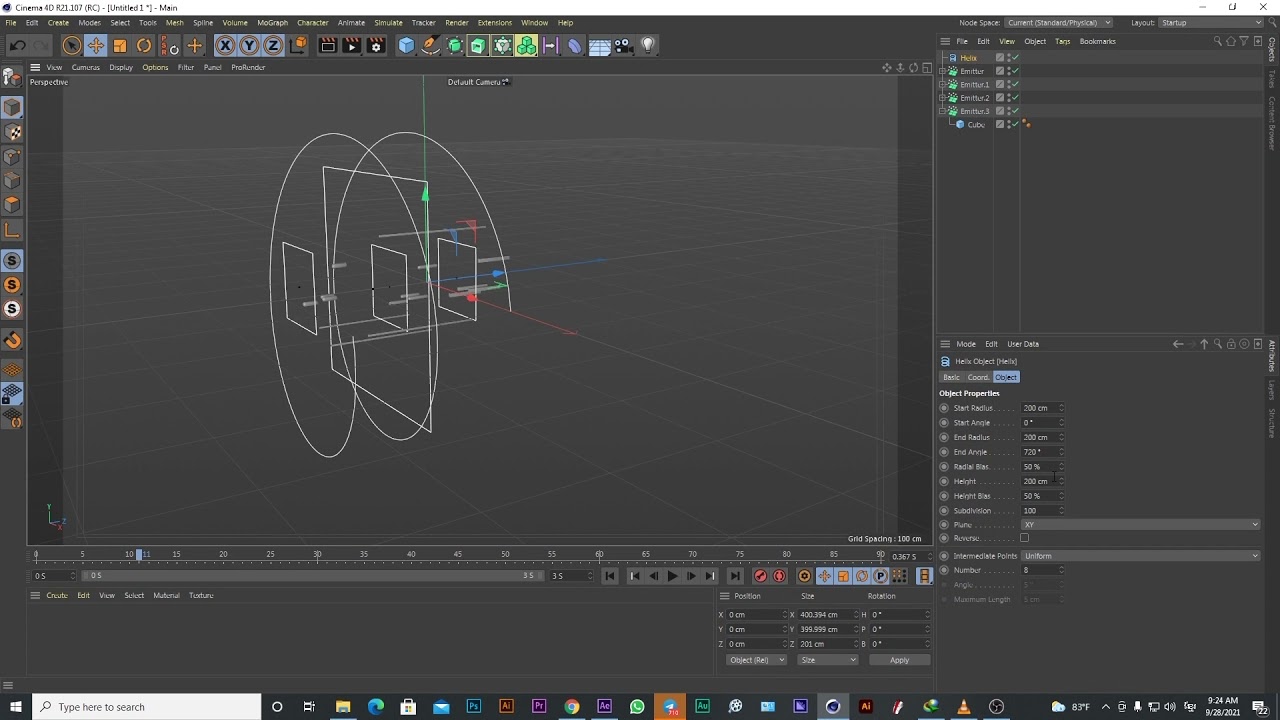Open the Extensions menu
The height and width of the screenshot is (720, 1280).
click(495, 22)
